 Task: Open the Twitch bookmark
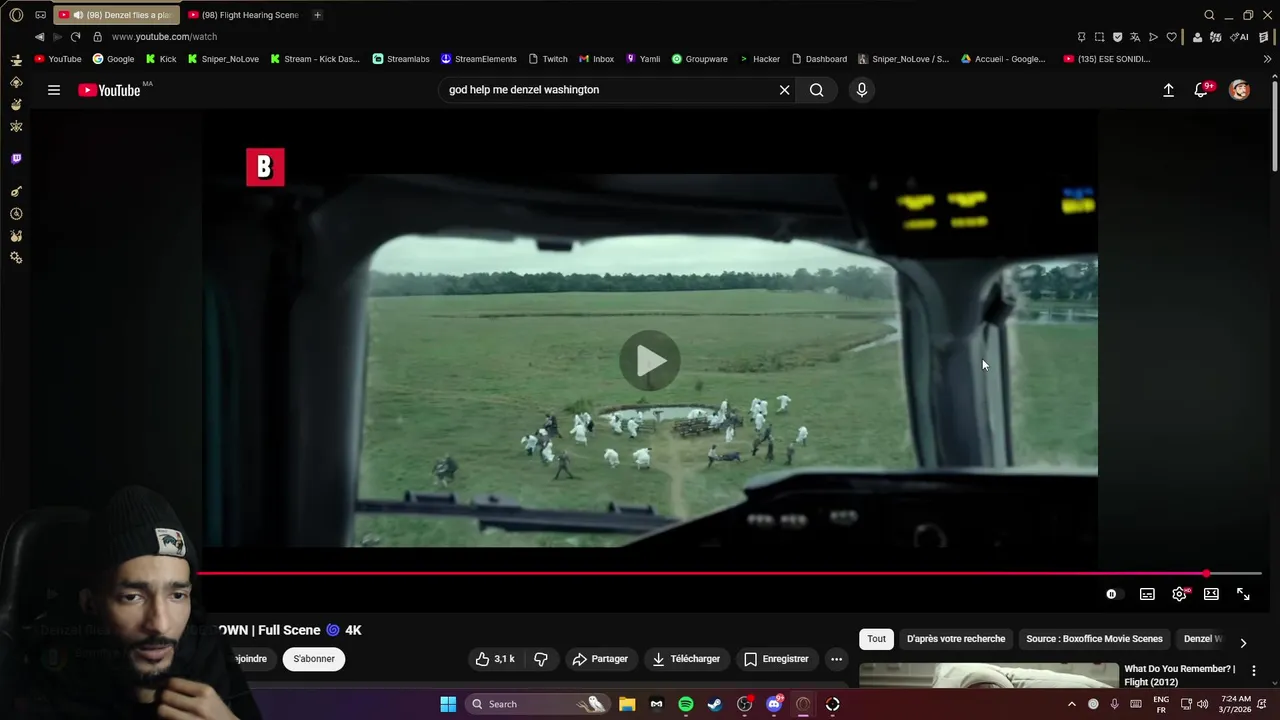tap(548, 59)
